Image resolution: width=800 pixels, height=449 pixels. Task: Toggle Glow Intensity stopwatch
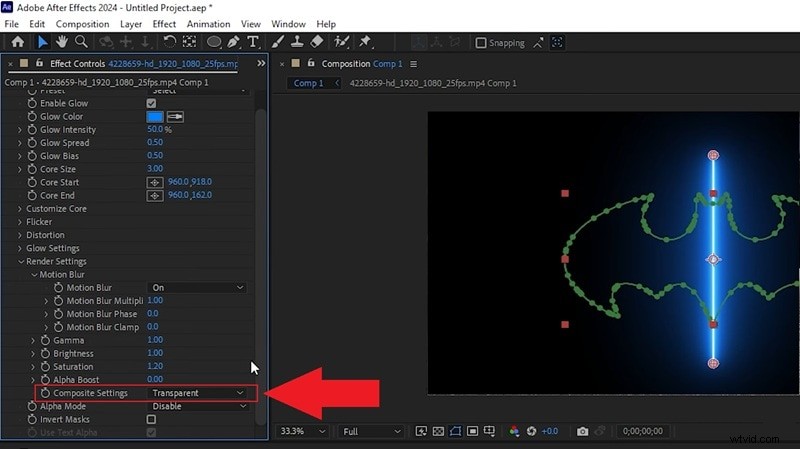coord(32,130)
